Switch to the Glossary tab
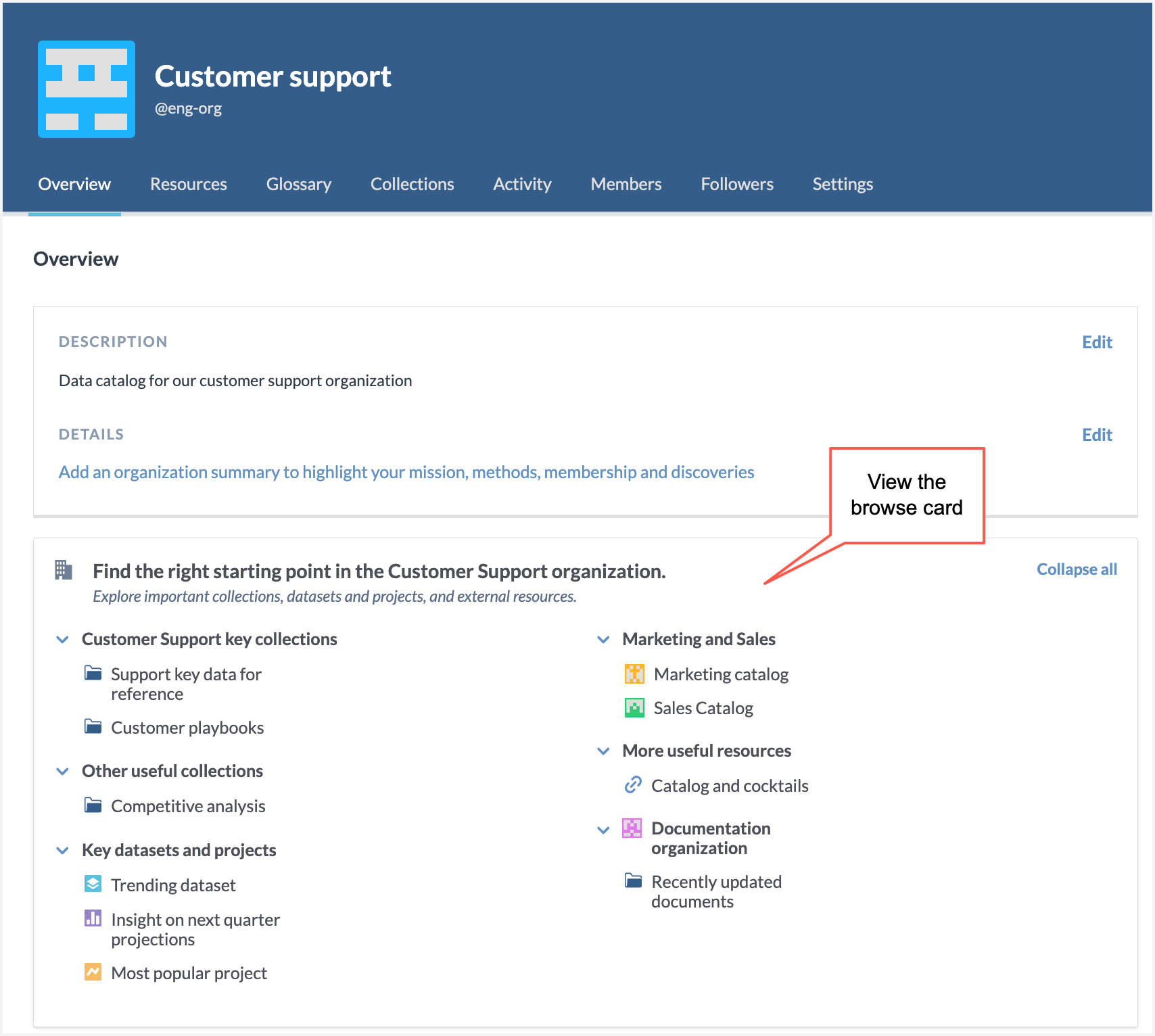Screen dimensions: 1155x1036 (299, 184)
